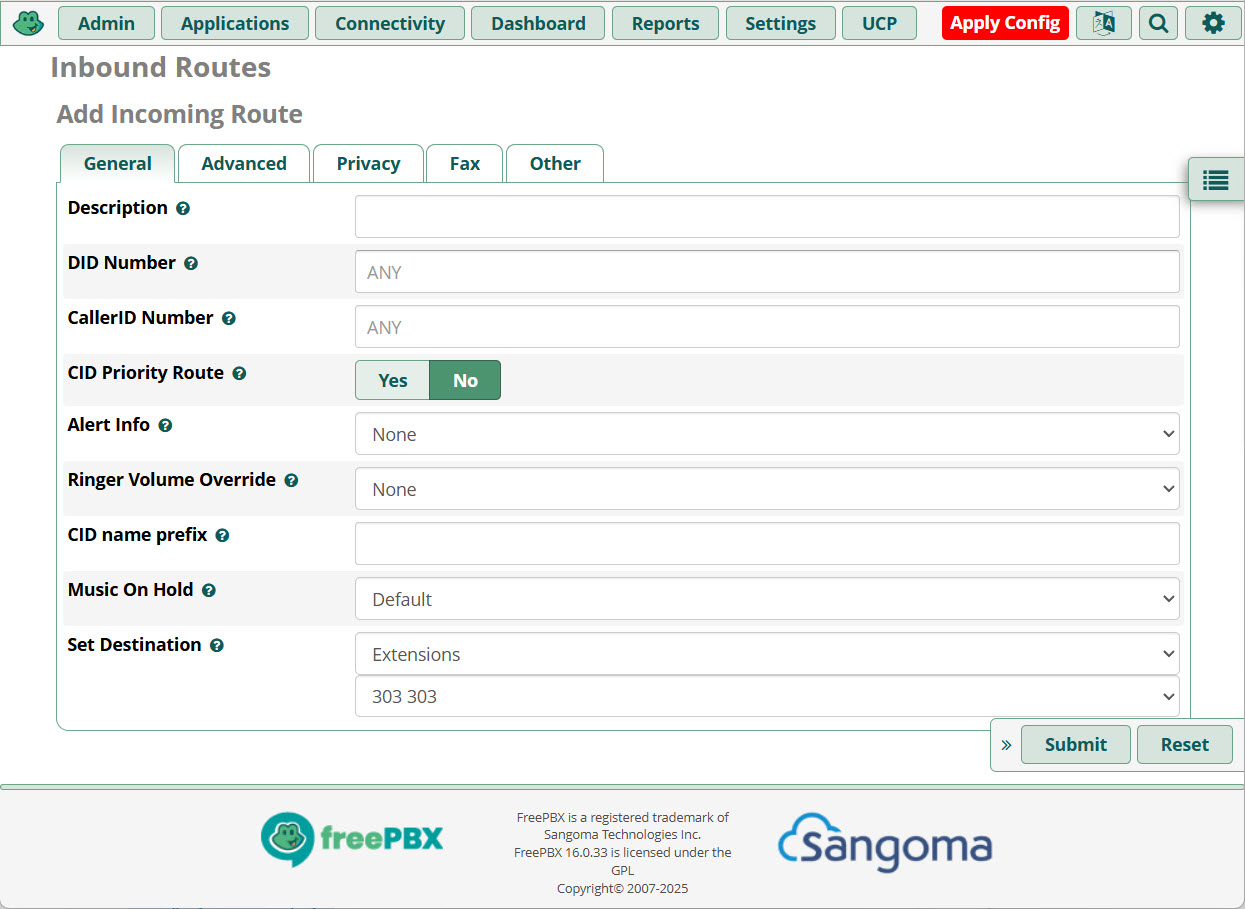The image size is (1245, 909).
Task: Click help icon beside DID Number
Action: click(x=191, y=264)
